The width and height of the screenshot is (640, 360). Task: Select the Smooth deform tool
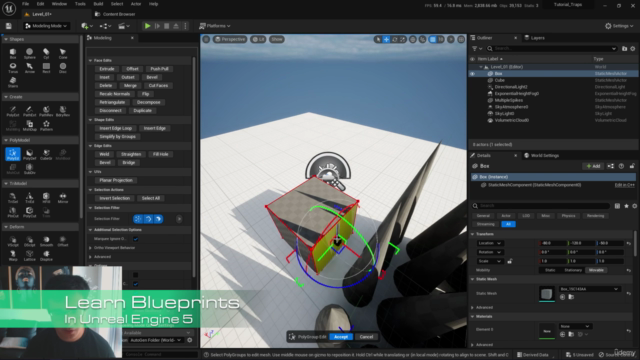46,241
